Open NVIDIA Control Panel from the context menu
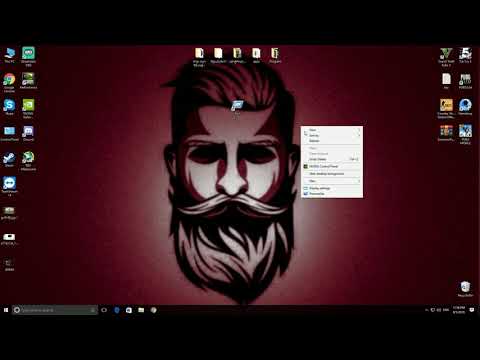 click(332, 166)
